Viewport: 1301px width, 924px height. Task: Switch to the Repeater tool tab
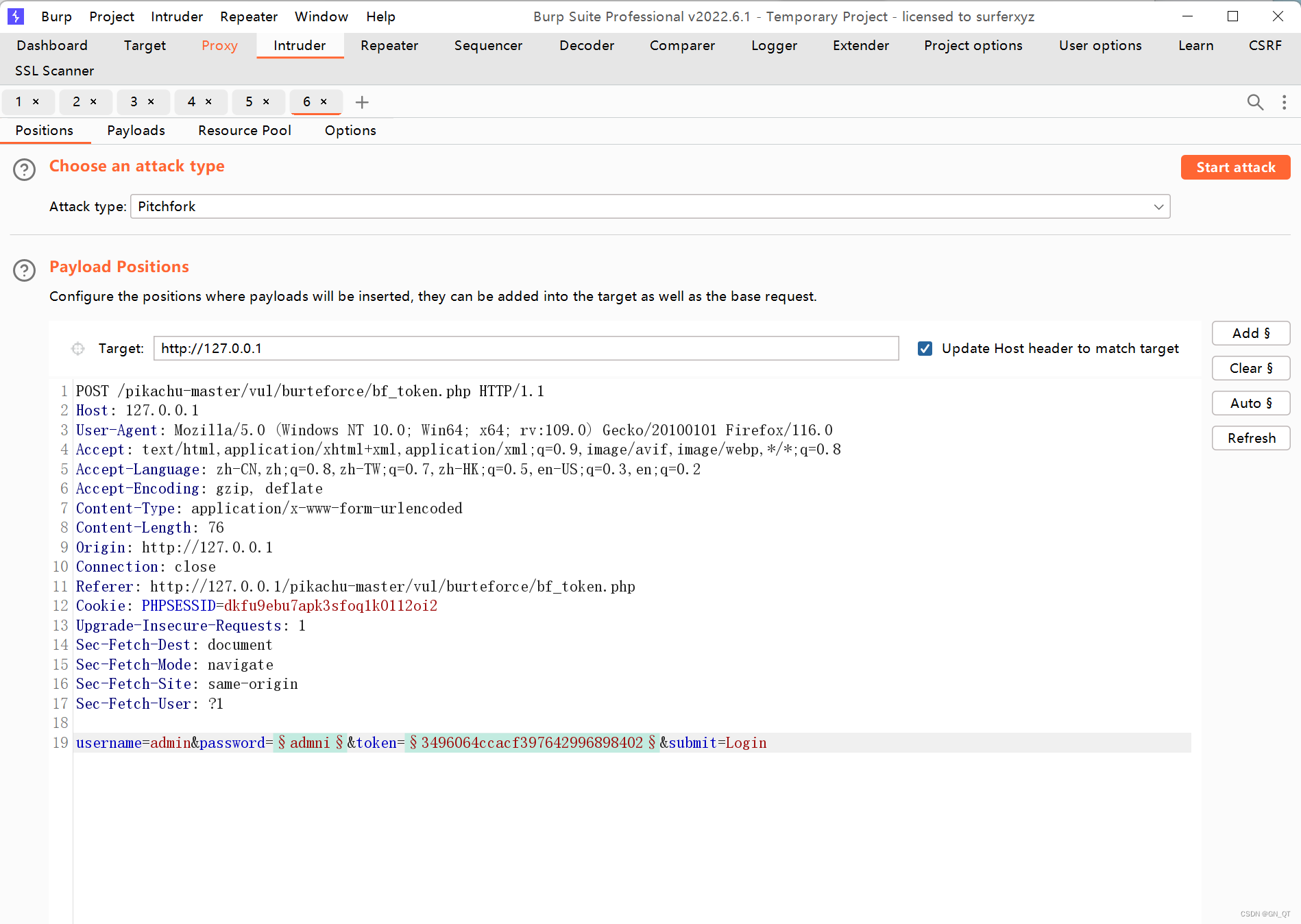(389, 45)
